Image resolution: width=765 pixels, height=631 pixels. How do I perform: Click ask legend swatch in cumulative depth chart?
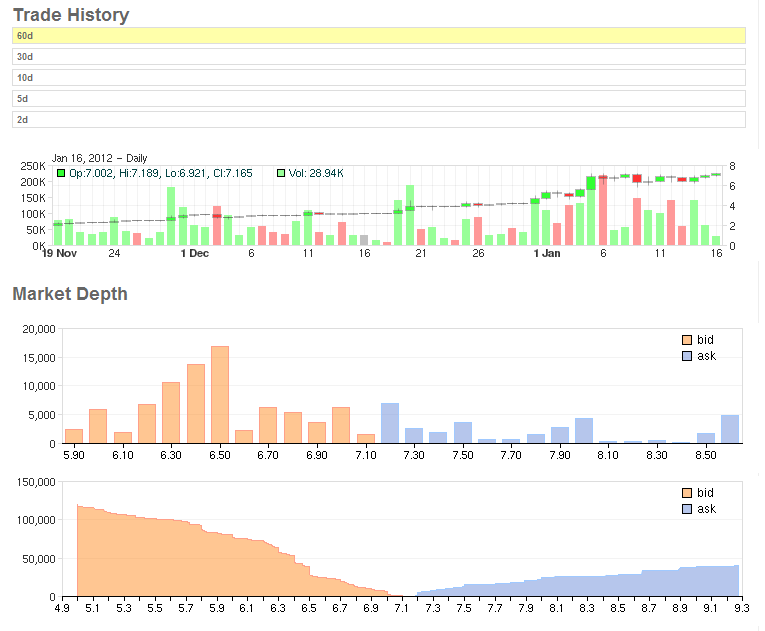686,509
